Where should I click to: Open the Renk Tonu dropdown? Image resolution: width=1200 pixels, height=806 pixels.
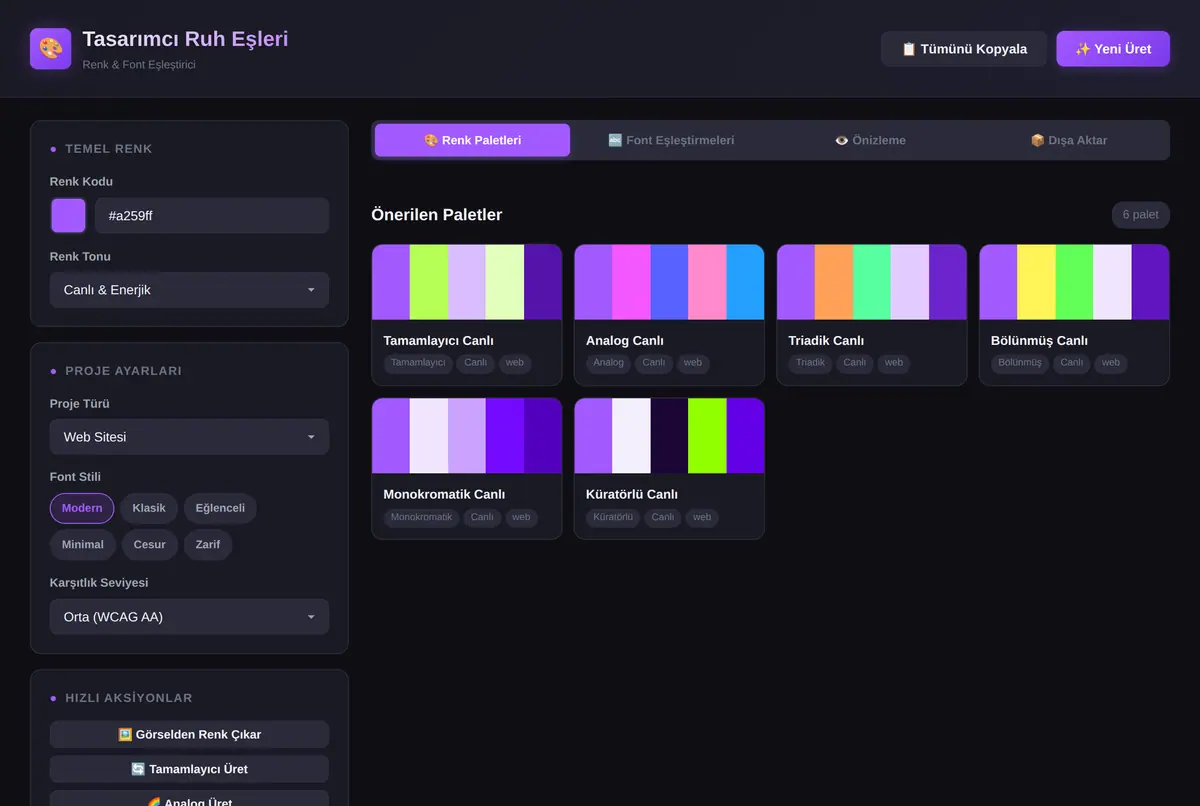[189, 290]
